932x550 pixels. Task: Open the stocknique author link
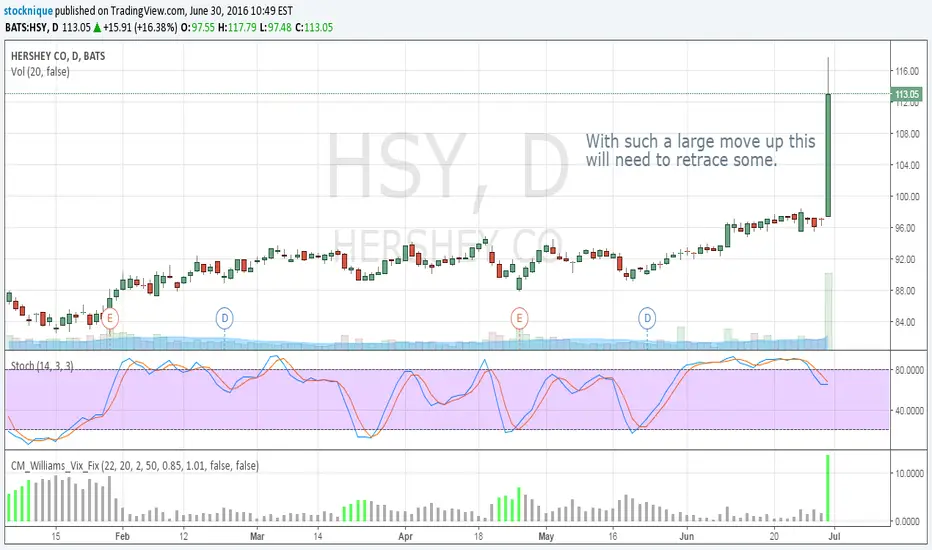pyautogui.click(x=28, y=11)
